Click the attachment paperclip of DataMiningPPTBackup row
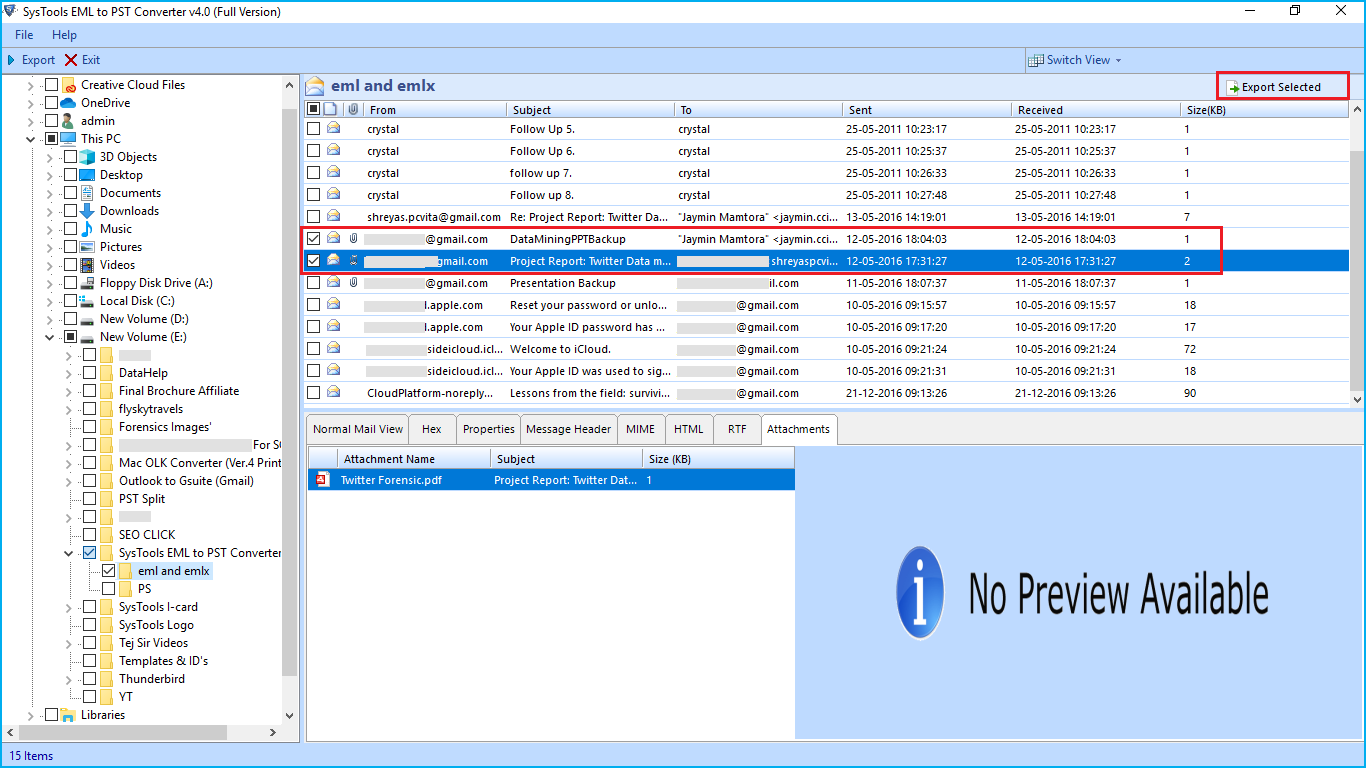 click(353, 239)
